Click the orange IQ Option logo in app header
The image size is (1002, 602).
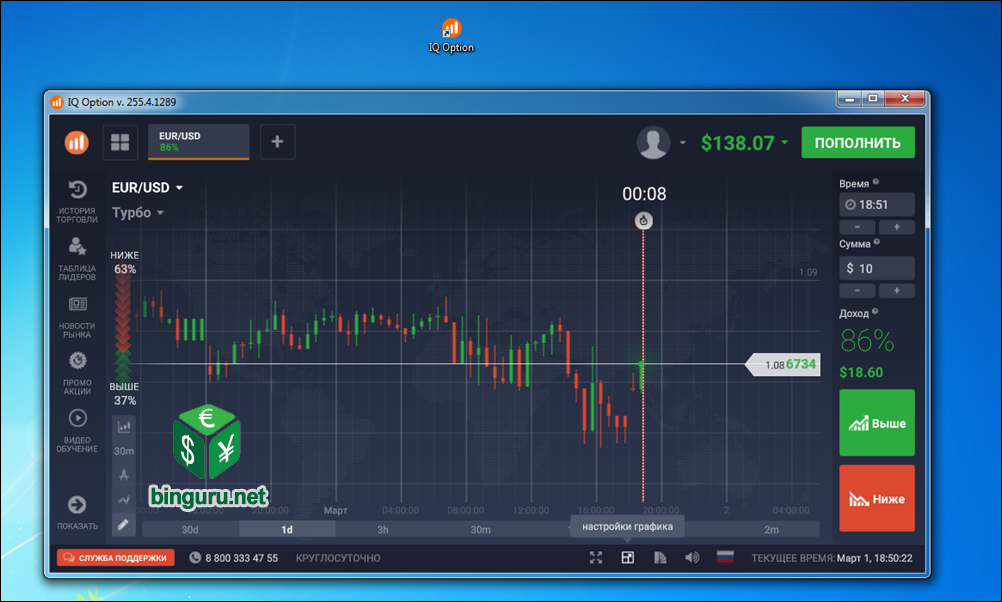pos(77,143)
